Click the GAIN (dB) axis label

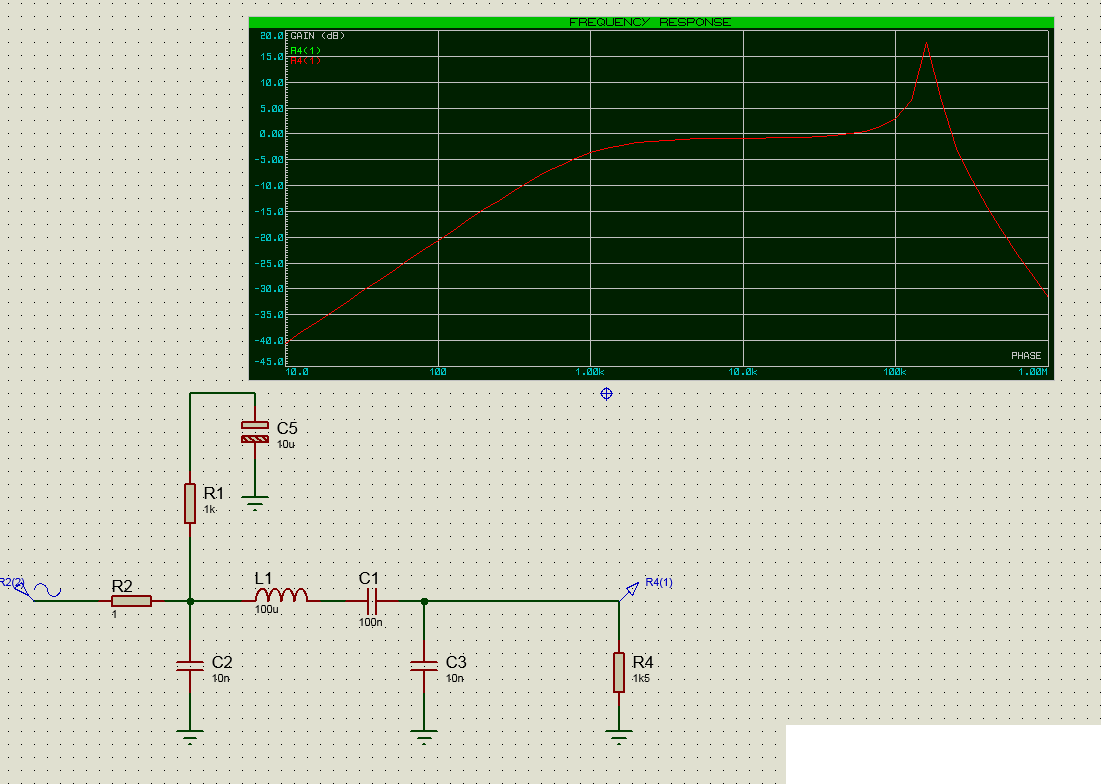pos(317,36)
